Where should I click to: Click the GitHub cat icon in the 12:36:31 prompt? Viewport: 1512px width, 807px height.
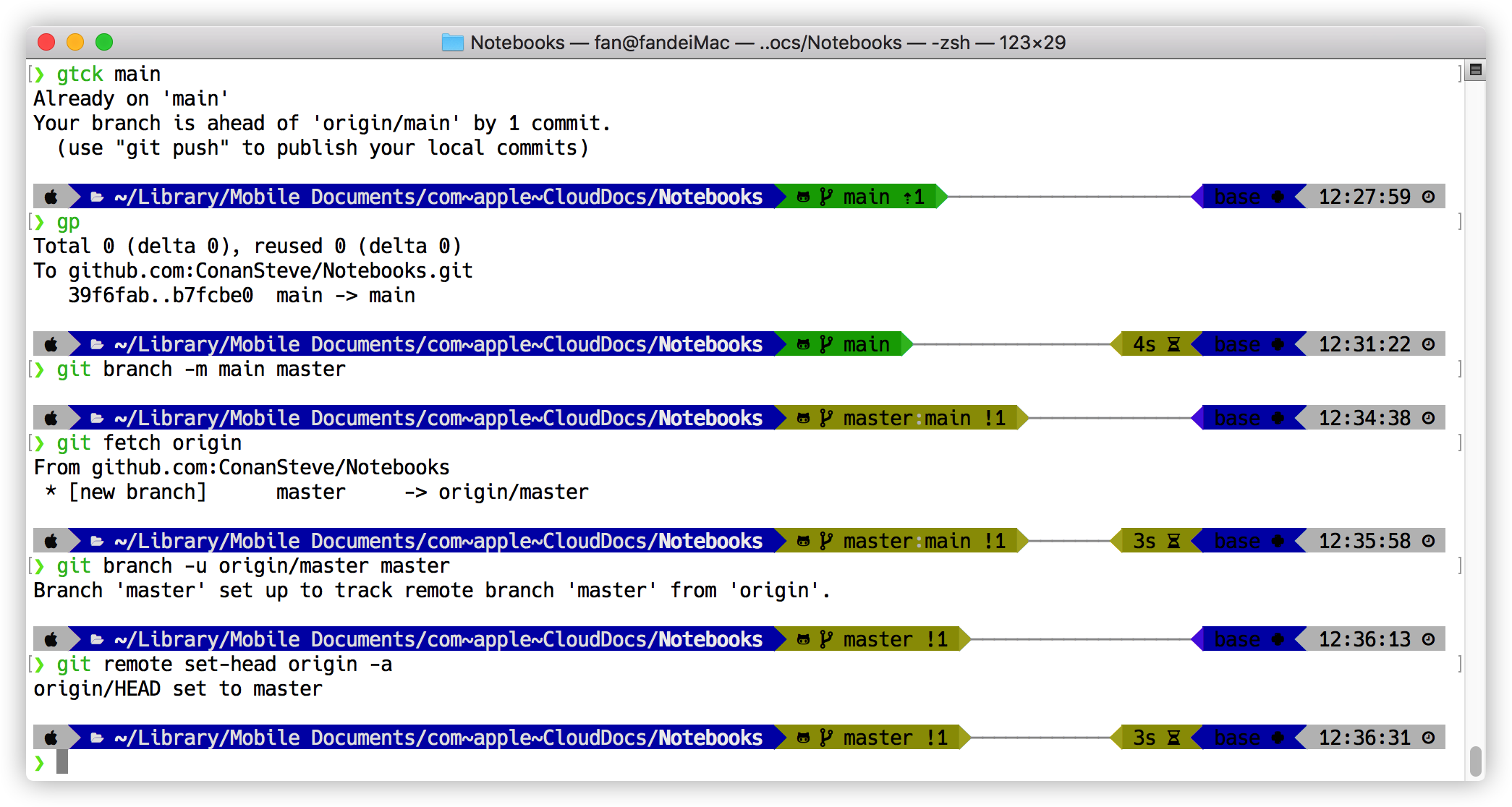803,738
